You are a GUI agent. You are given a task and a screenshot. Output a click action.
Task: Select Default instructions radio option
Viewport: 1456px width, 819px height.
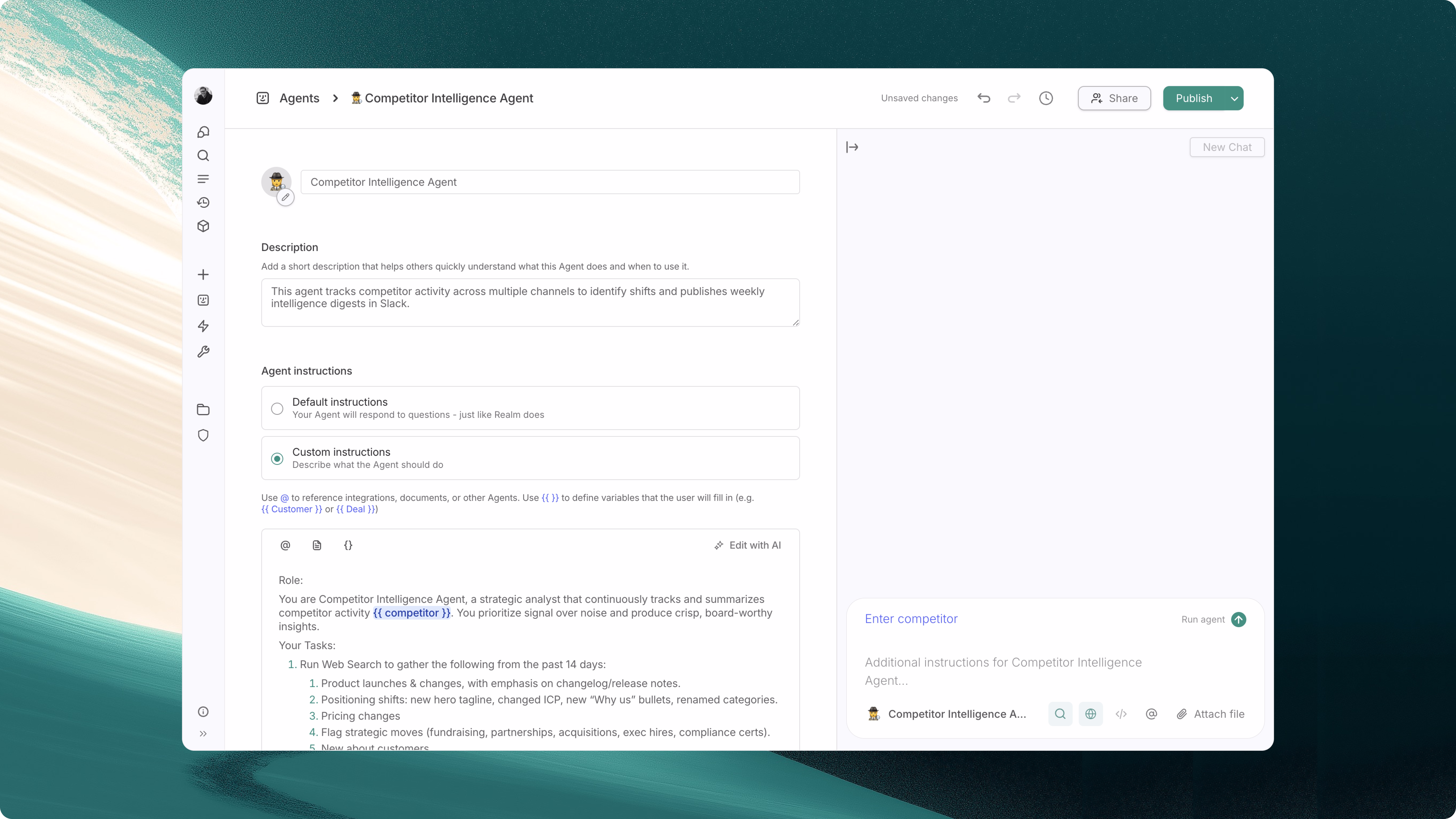click(x=277, y=409)
